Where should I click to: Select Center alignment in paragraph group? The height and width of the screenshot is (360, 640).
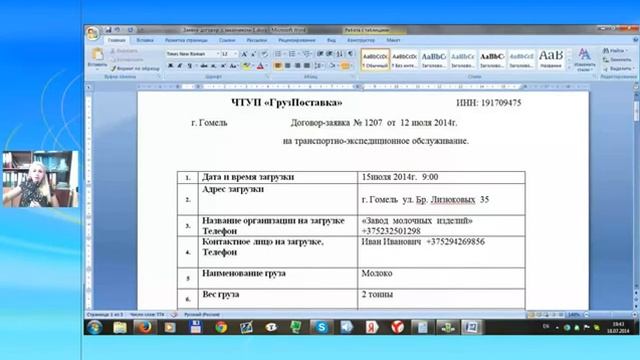(288, 66)
